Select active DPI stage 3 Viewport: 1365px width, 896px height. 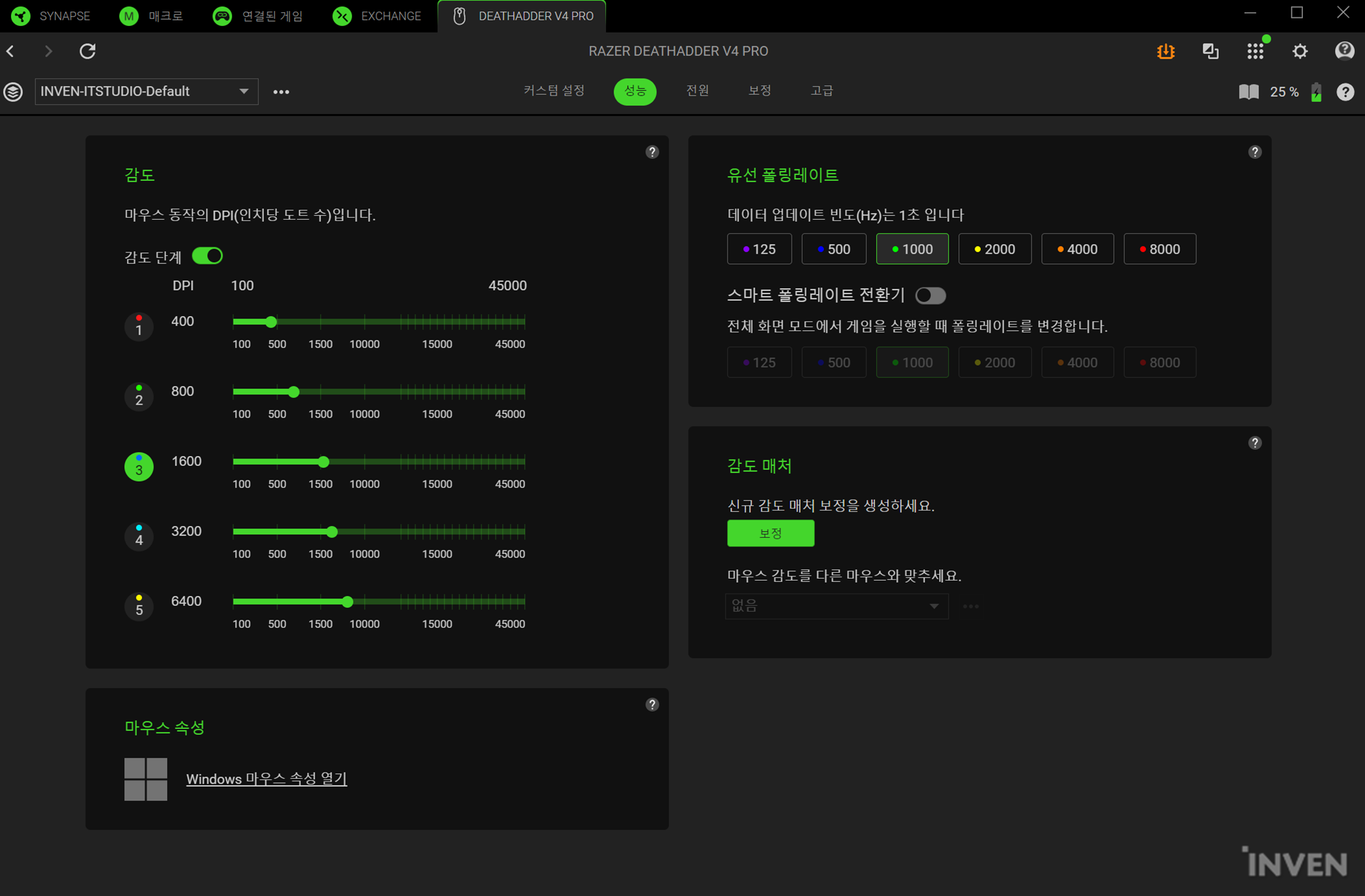(139, 467)
